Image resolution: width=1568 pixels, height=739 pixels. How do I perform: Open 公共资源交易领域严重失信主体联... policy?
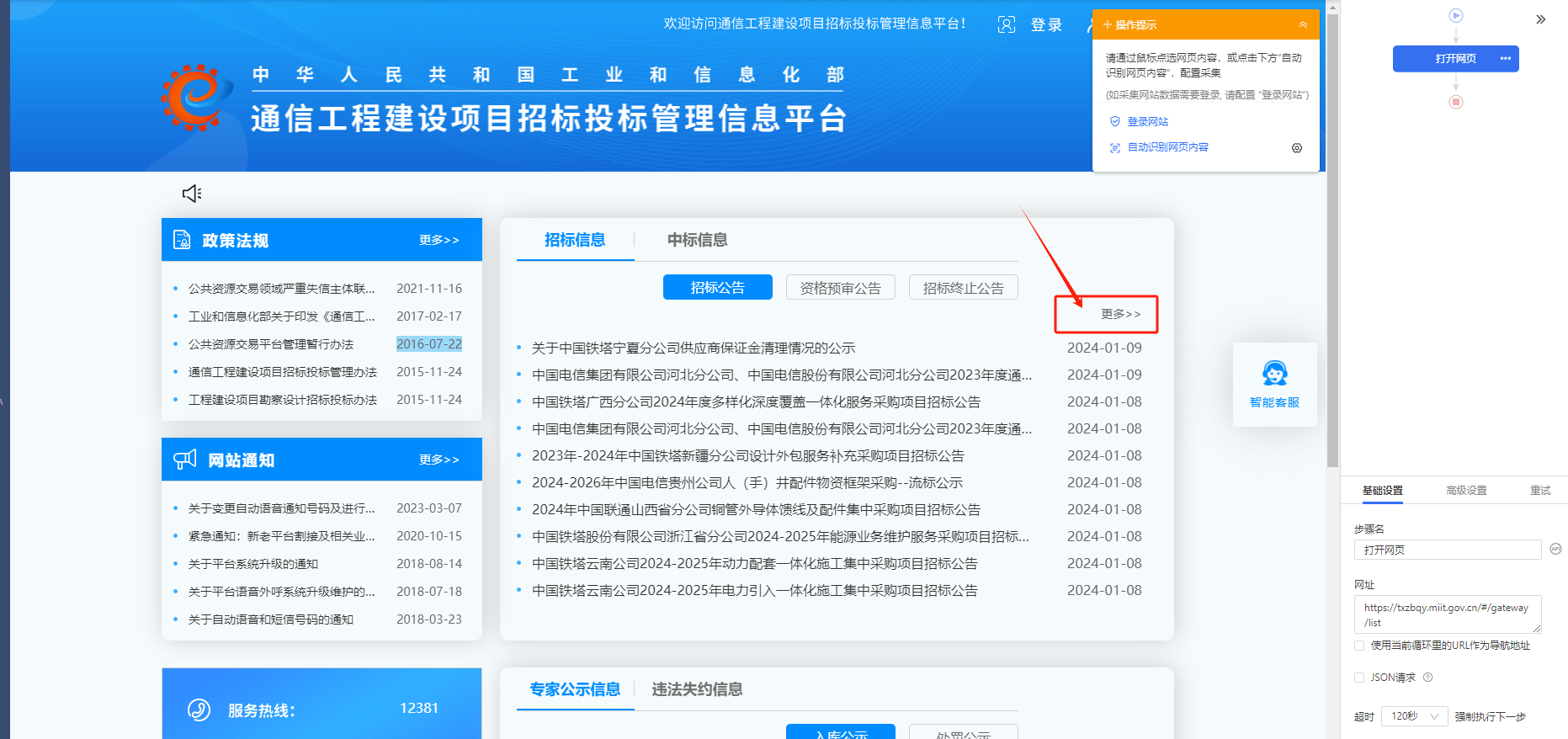281,289
